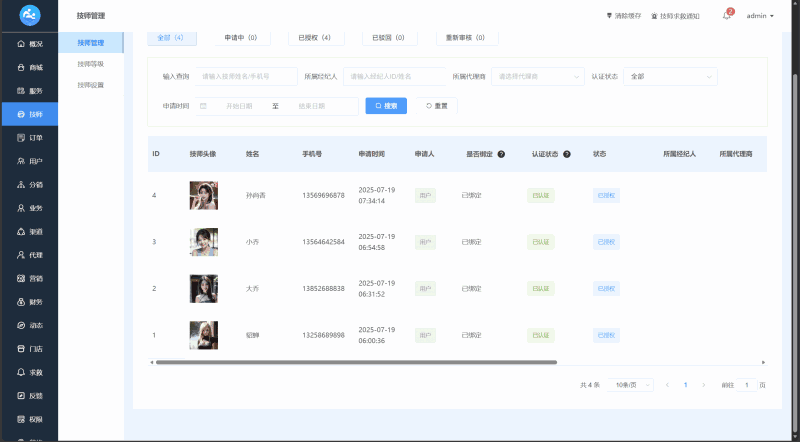800x442 pixels.
Task: Click the 已认证 tag in 孙尚香's row
Action: point(541,195)
